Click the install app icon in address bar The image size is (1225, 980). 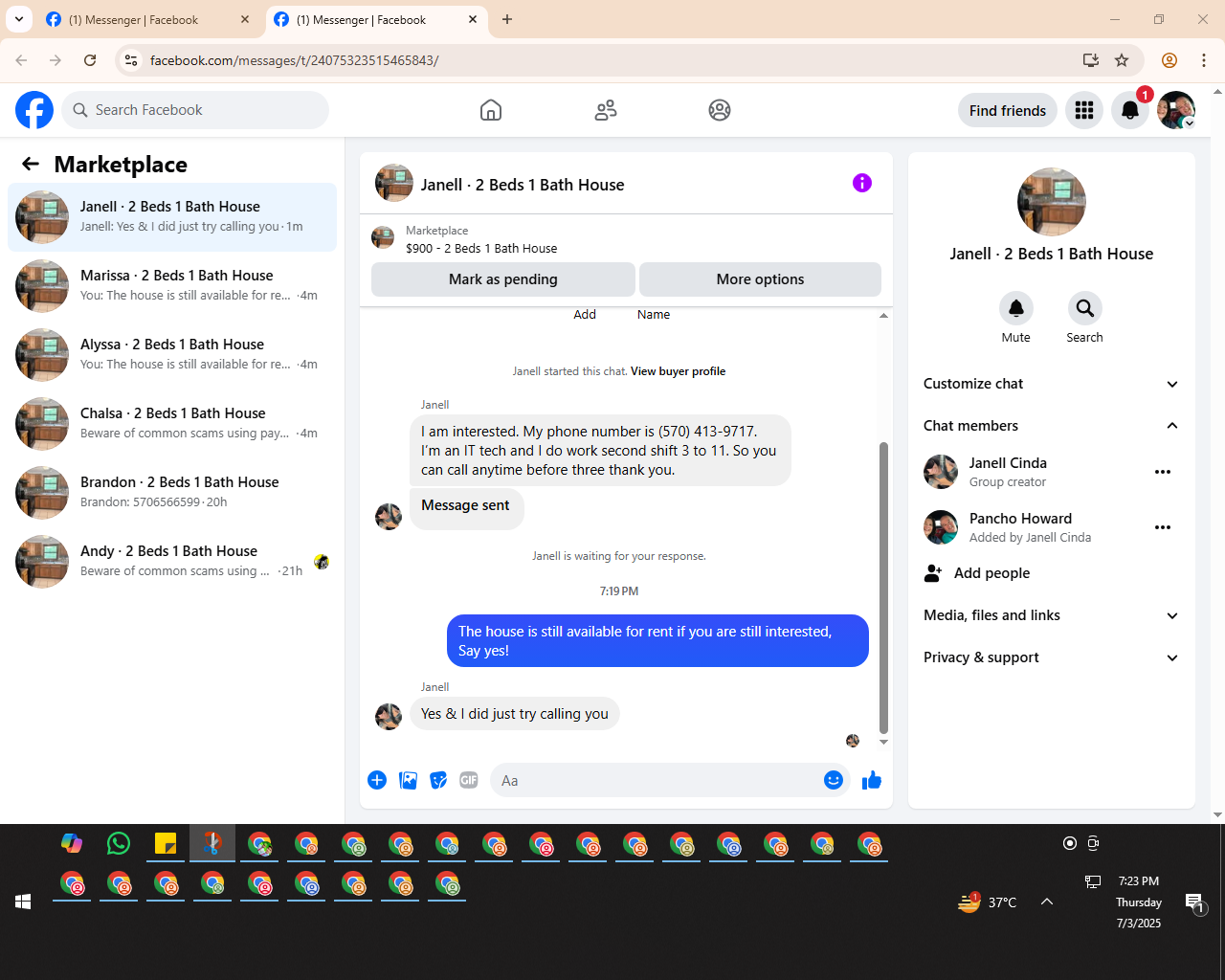(1090, 60)
